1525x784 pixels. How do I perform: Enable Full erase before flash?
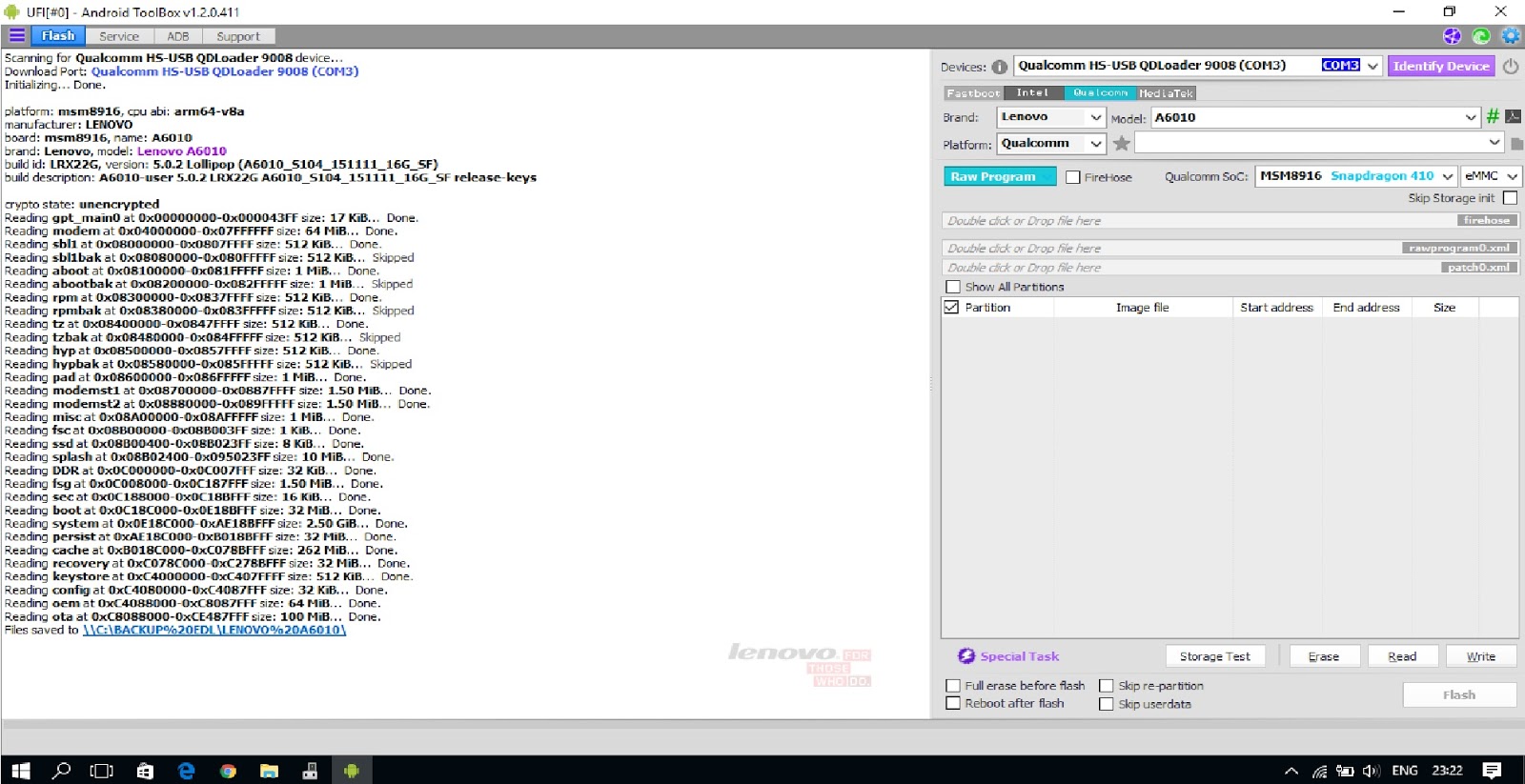pyautogui.click(x=953, y=685)
